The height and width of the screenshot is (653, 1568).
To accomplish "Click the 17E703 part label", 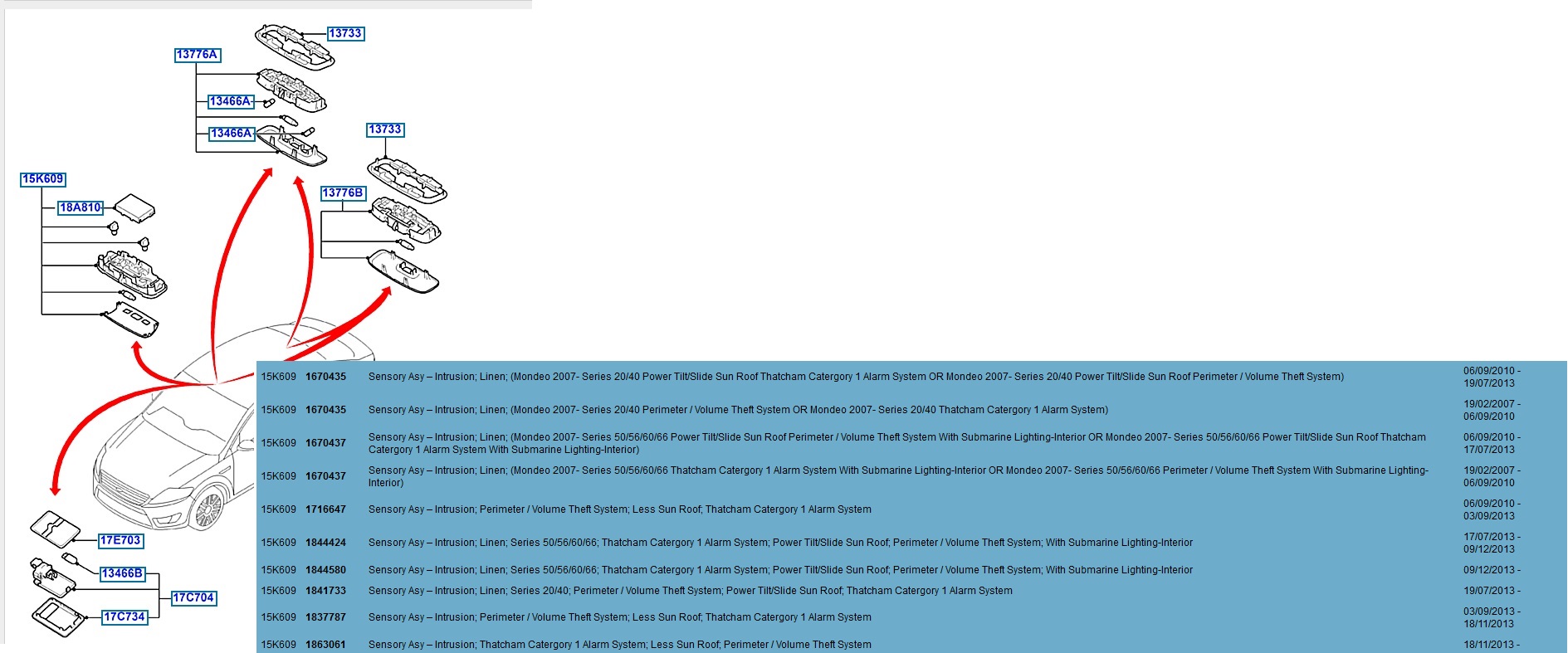I will [x=120, y=540].
